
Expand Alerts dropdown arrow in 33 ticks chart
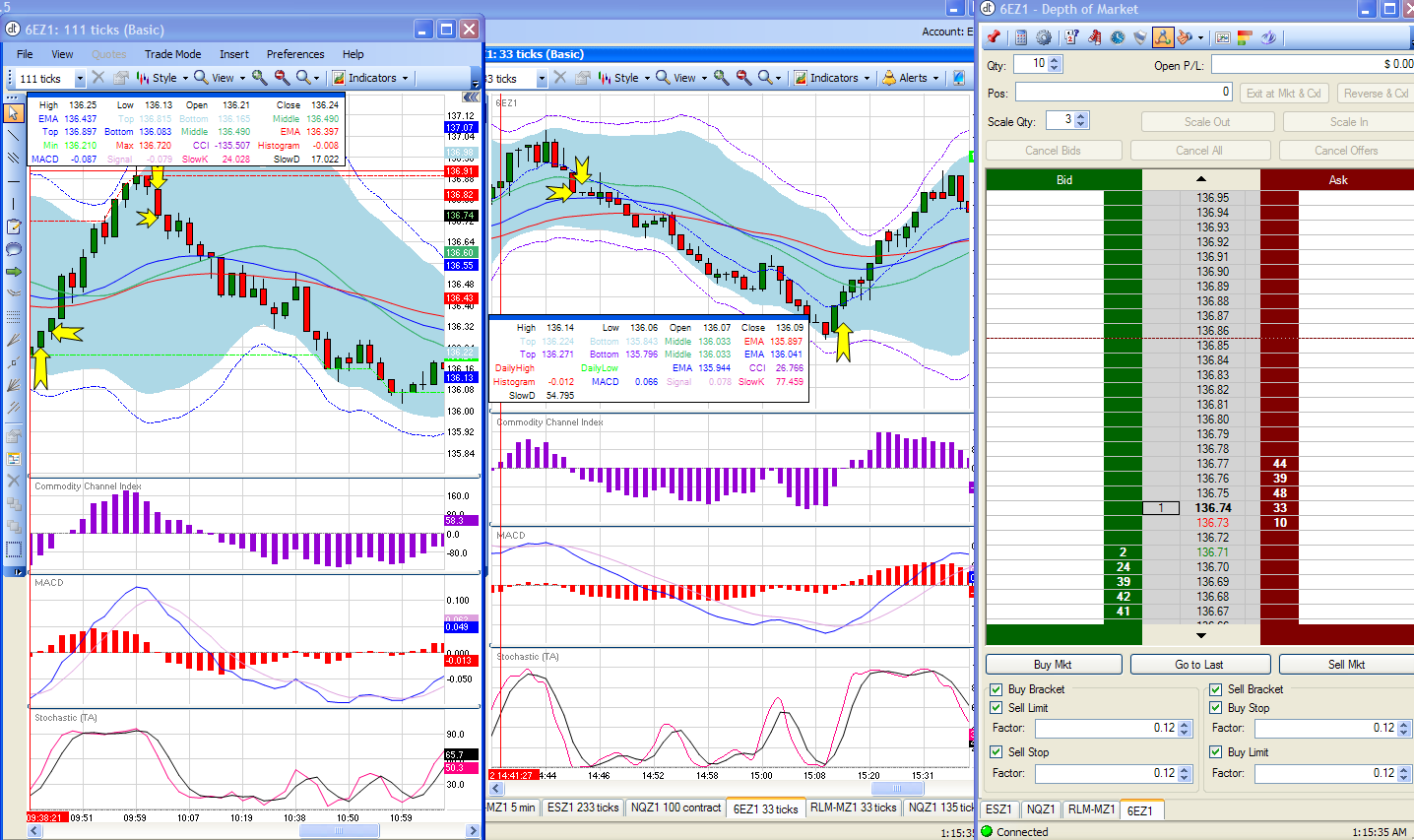935,79
